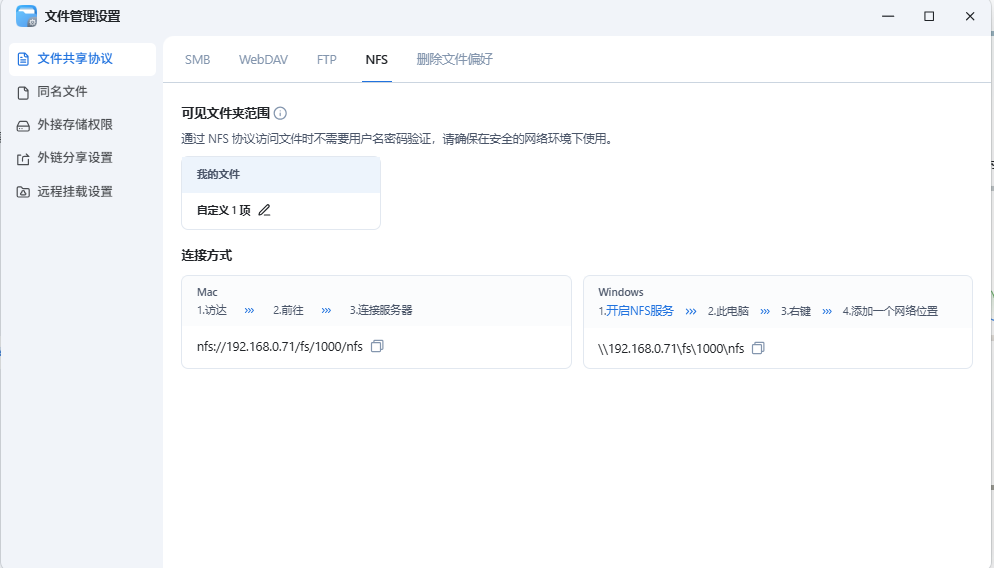Click the 外接存储权限 drive icon in sidebar
Viewport: 994px width, 568px height.
tap(23, 126)
